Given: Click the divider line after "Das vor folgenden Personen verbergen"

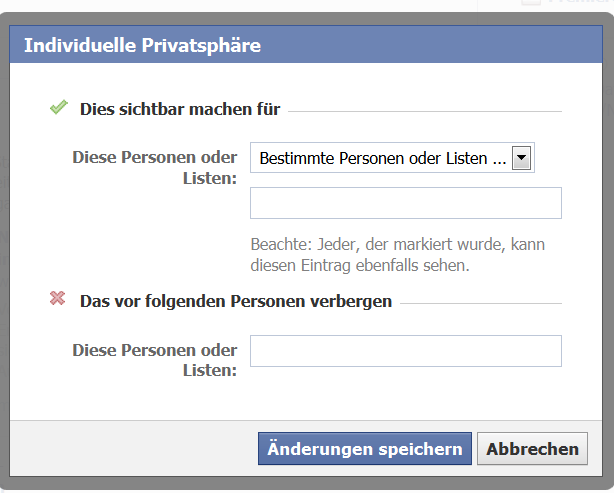Looking at the screenshot, I should [x=480, y=303].
